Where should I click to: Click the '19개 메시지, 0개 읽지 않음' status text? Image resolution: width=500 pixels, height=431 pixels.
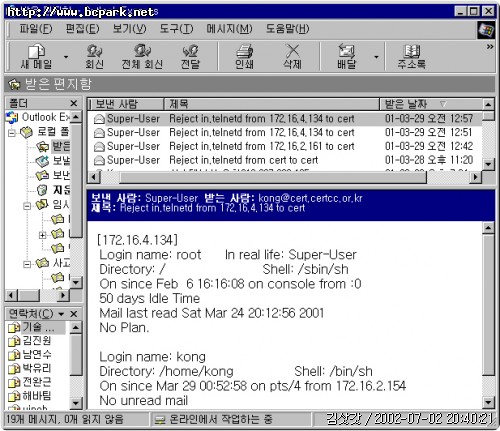(x=65, y=419)
